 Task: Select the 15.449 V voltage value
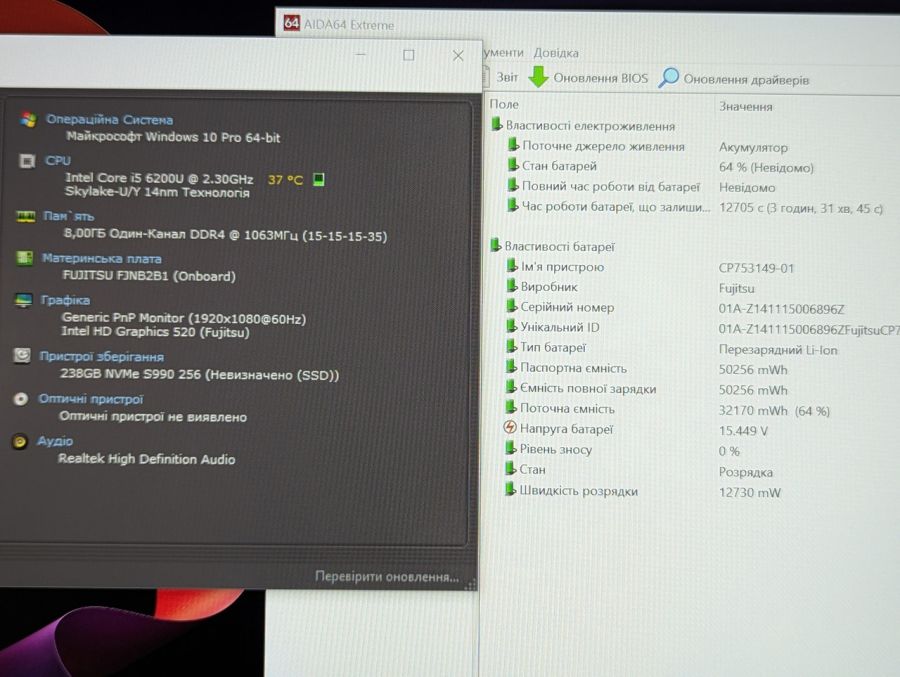coord(743,431)
